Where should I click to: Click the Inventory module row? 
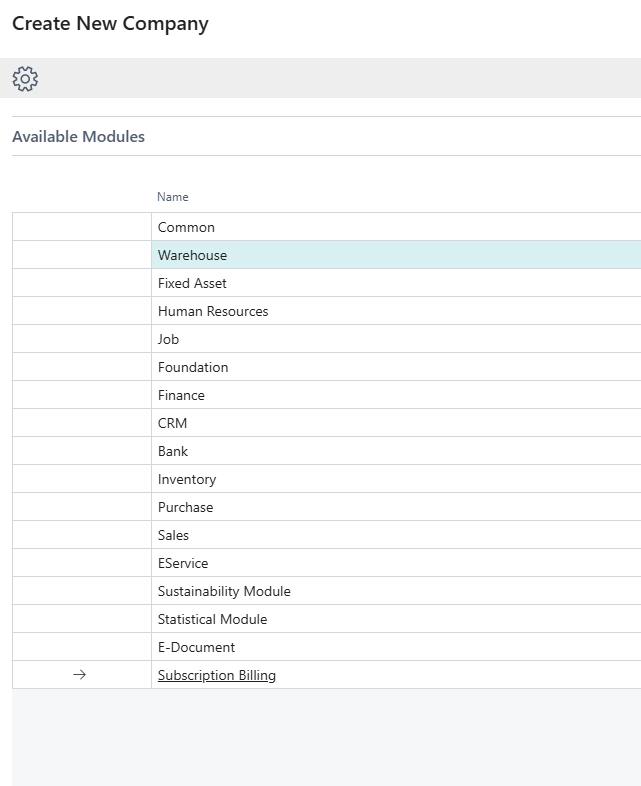[187, 479]
